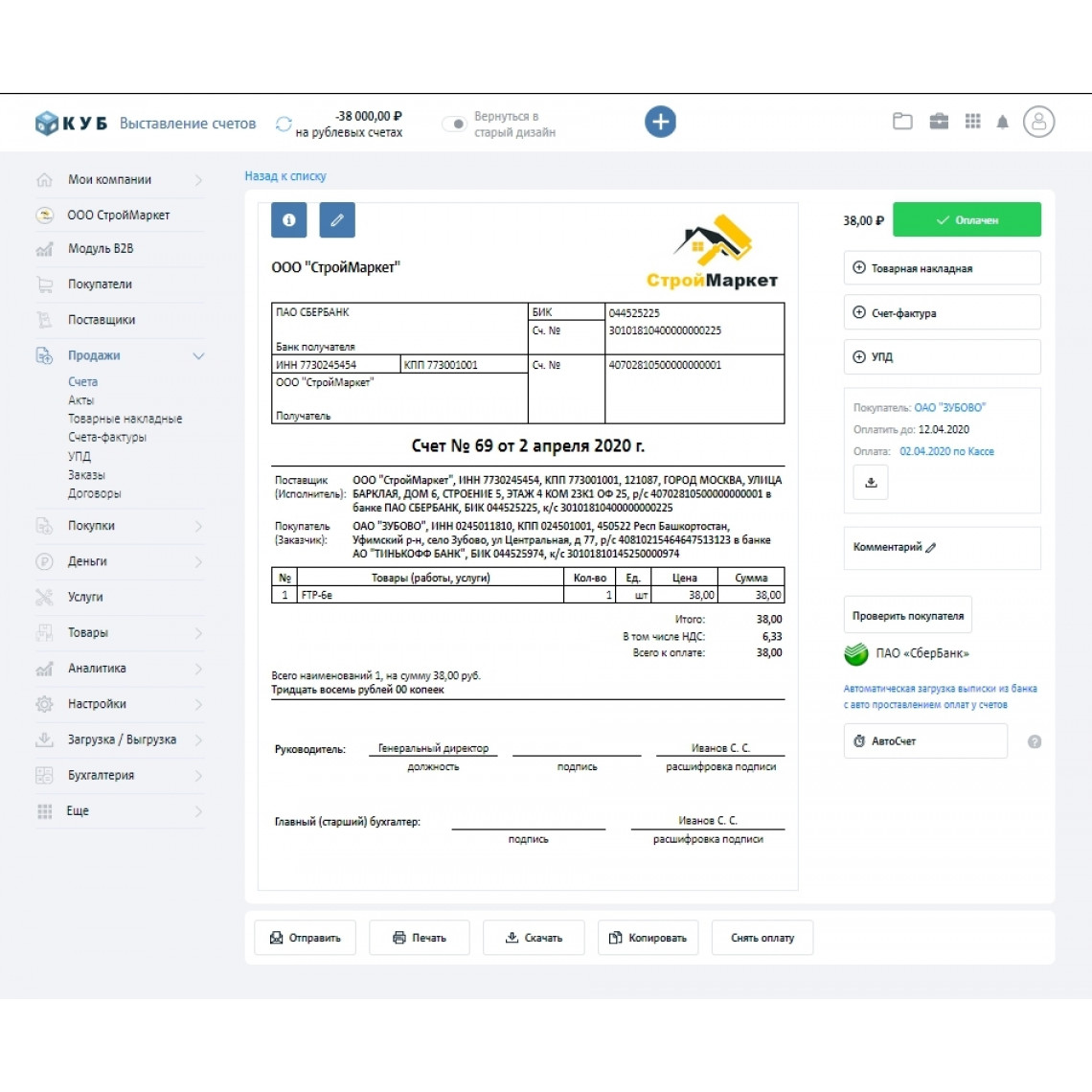Image resolution: width=1092 pixels, height=1092 pixels.
Task: Open Счета-фактуры submenu item
Action: (107, 438)
